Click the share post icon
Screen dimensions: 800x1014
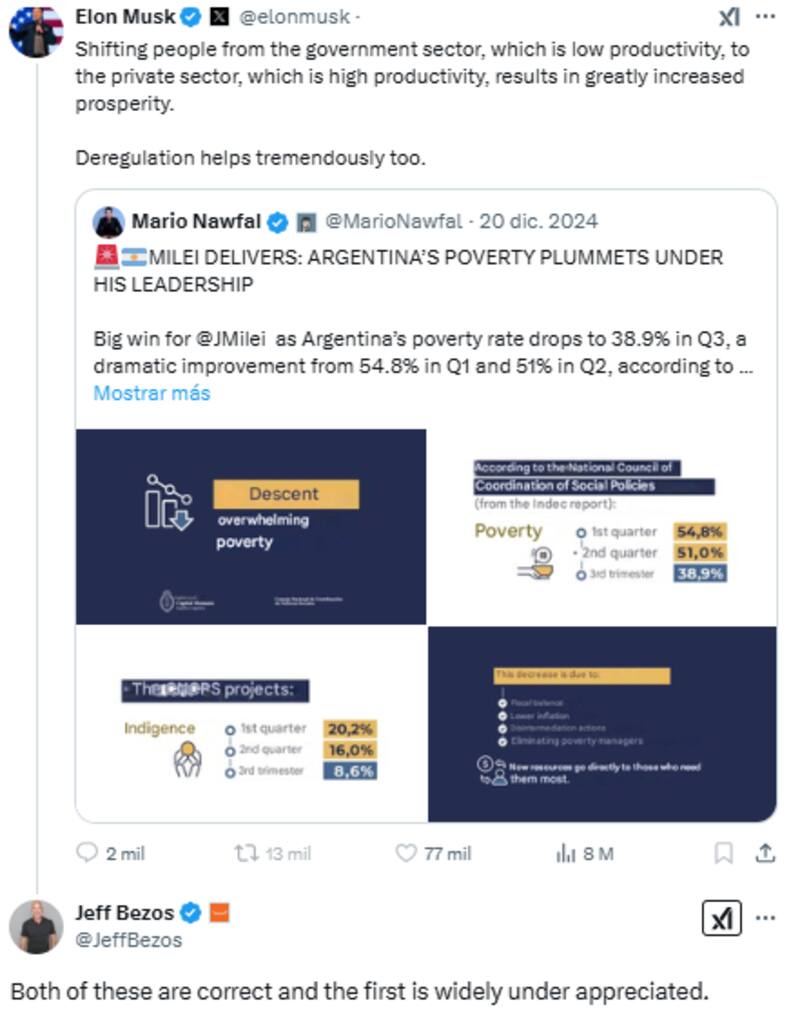[765, 853]
